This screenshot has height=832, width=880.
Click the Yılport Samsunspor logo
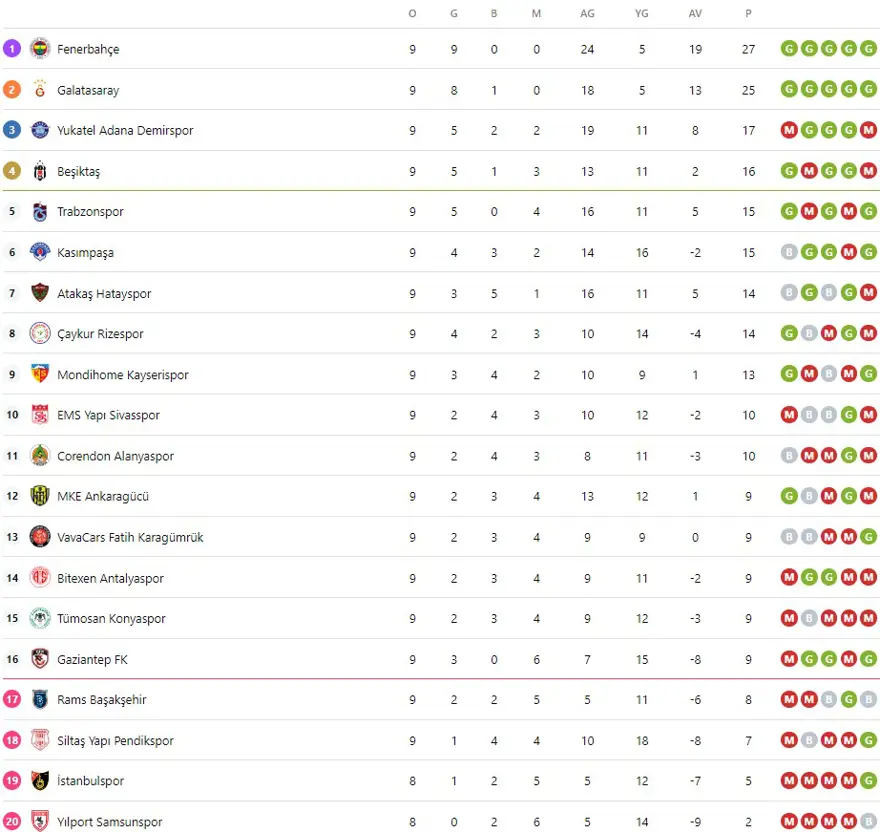(40, 822)
